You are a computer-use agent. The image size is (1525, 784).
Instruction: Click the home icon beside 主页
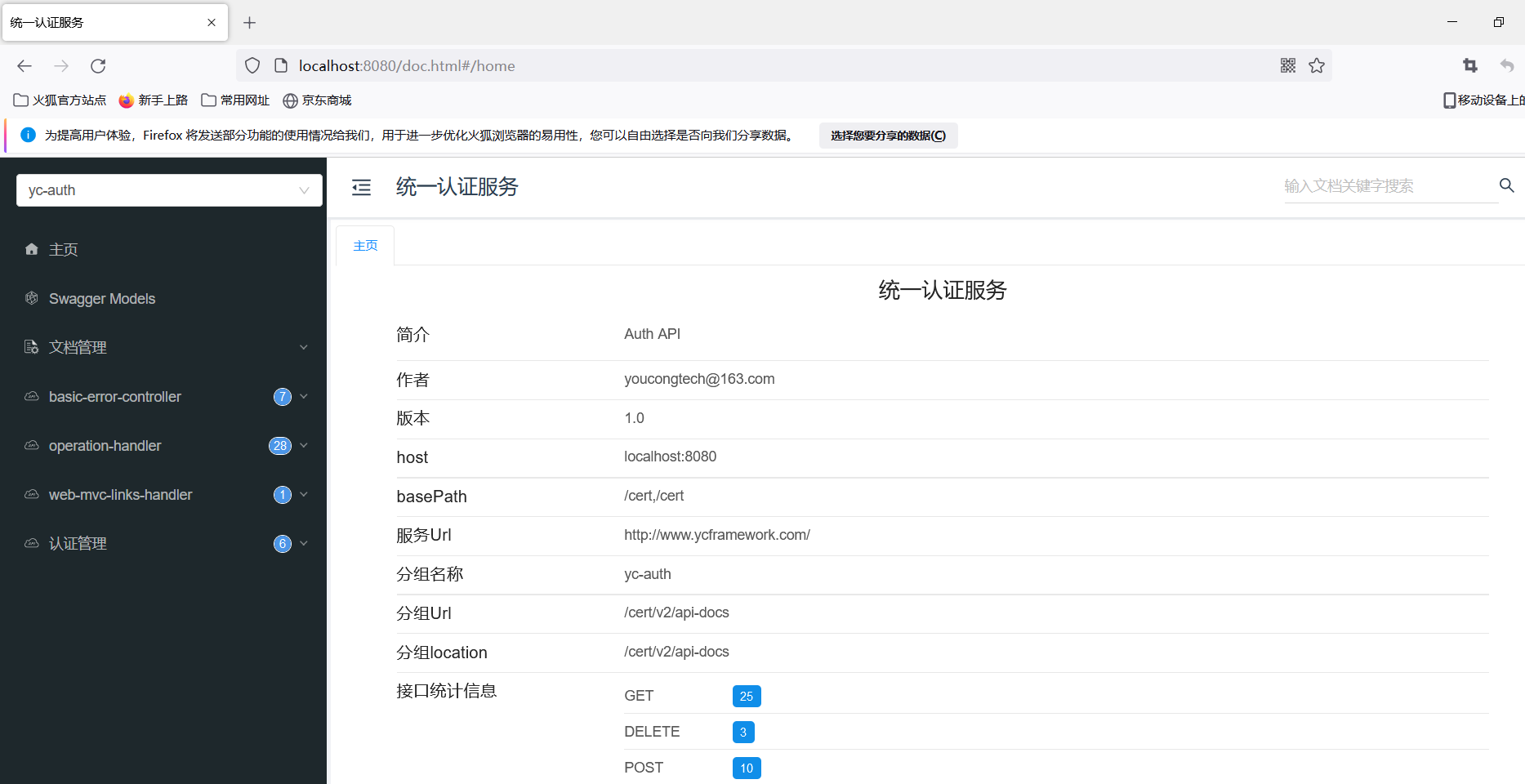click(31, 249)
